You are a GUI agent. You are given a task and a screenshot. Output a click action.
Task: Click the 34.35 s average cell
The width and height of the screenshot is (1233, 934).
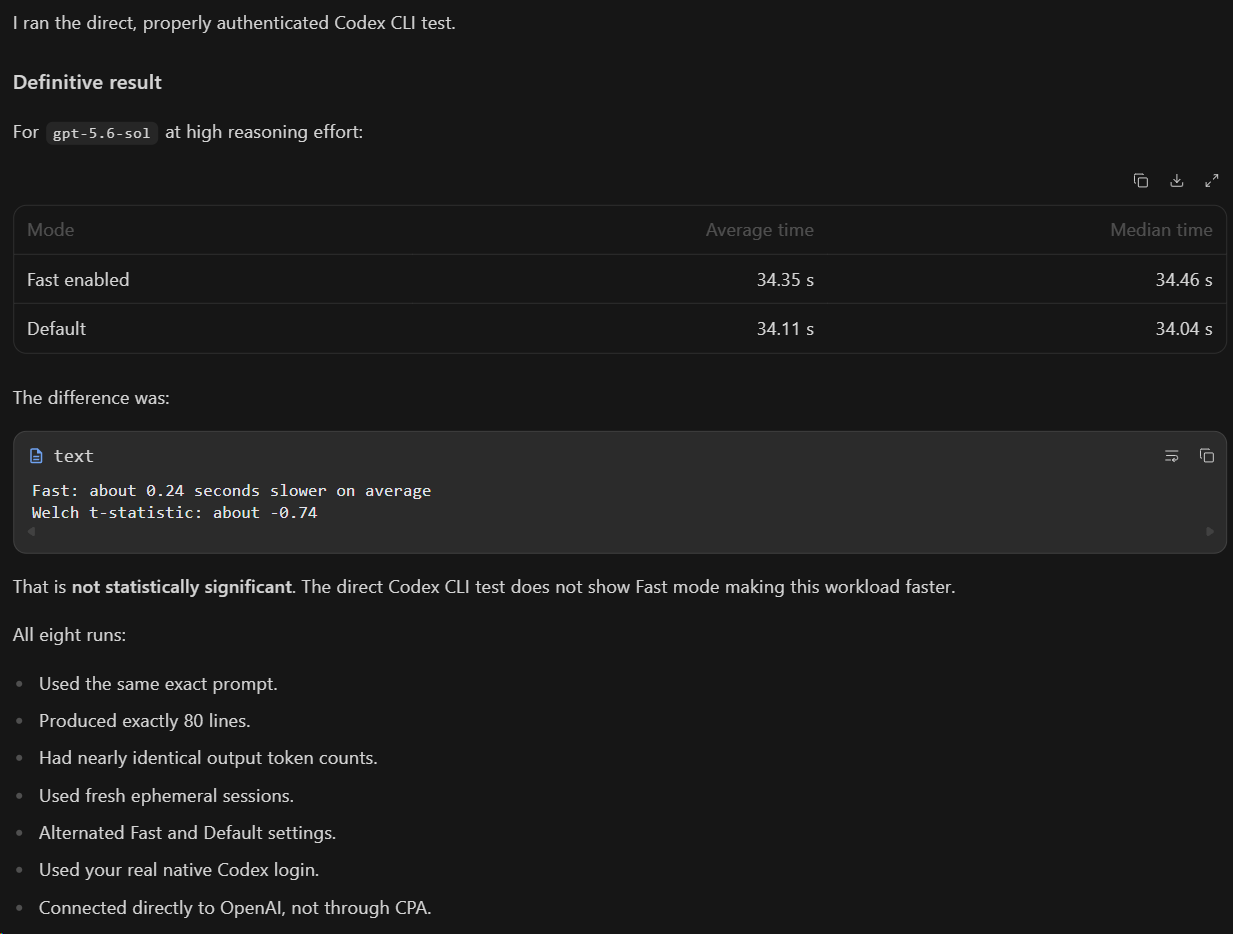click(x=785, y=280)
